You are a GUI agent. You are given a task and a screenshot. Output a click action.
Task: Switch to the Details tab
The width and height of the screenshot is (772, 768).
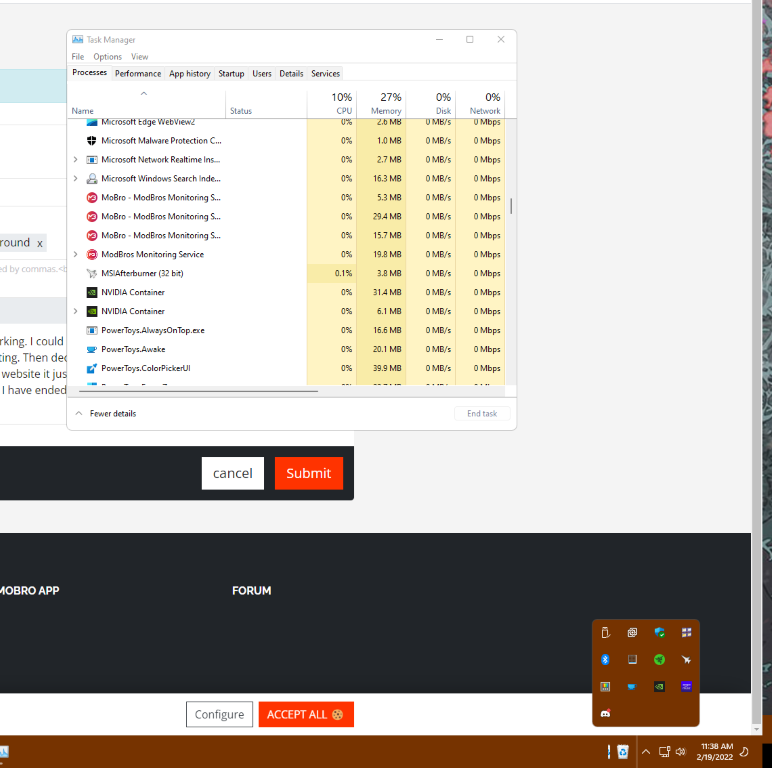[291, 73]
